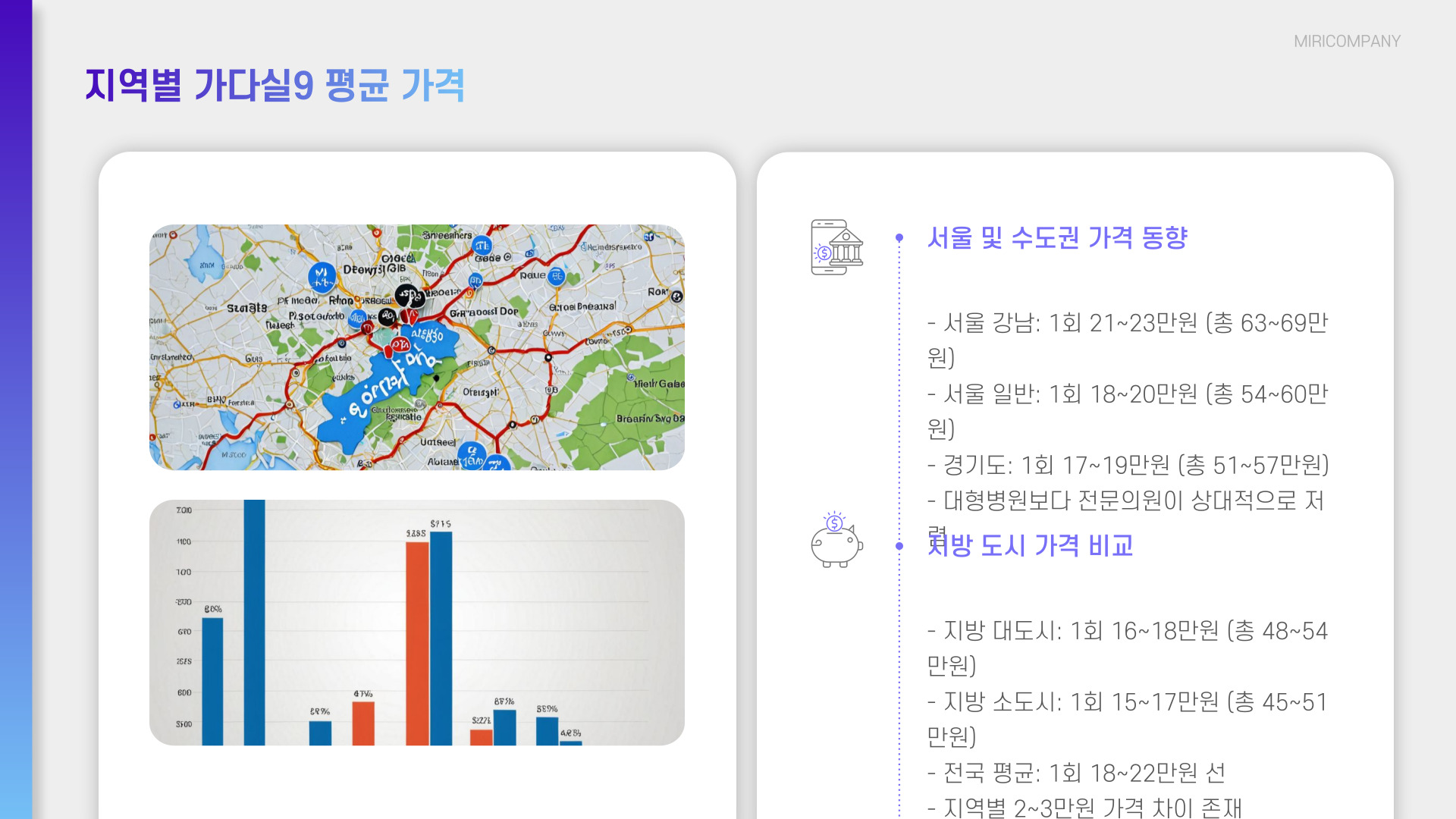The width and height of the screenshot is (1456, 819).
Task: Click the line 지역별 2~3만원 가격 차이 존재
Action: click(1084, 807)
